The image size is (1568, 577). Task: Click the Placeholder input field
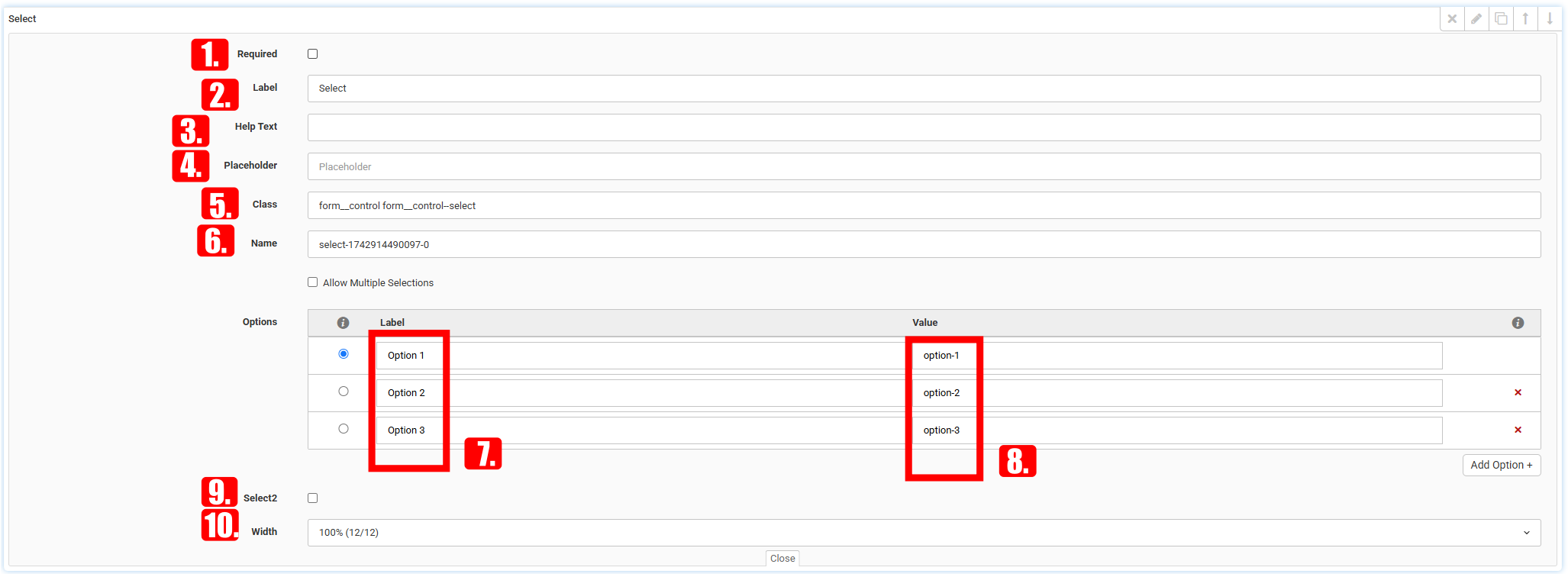point(924,166)
